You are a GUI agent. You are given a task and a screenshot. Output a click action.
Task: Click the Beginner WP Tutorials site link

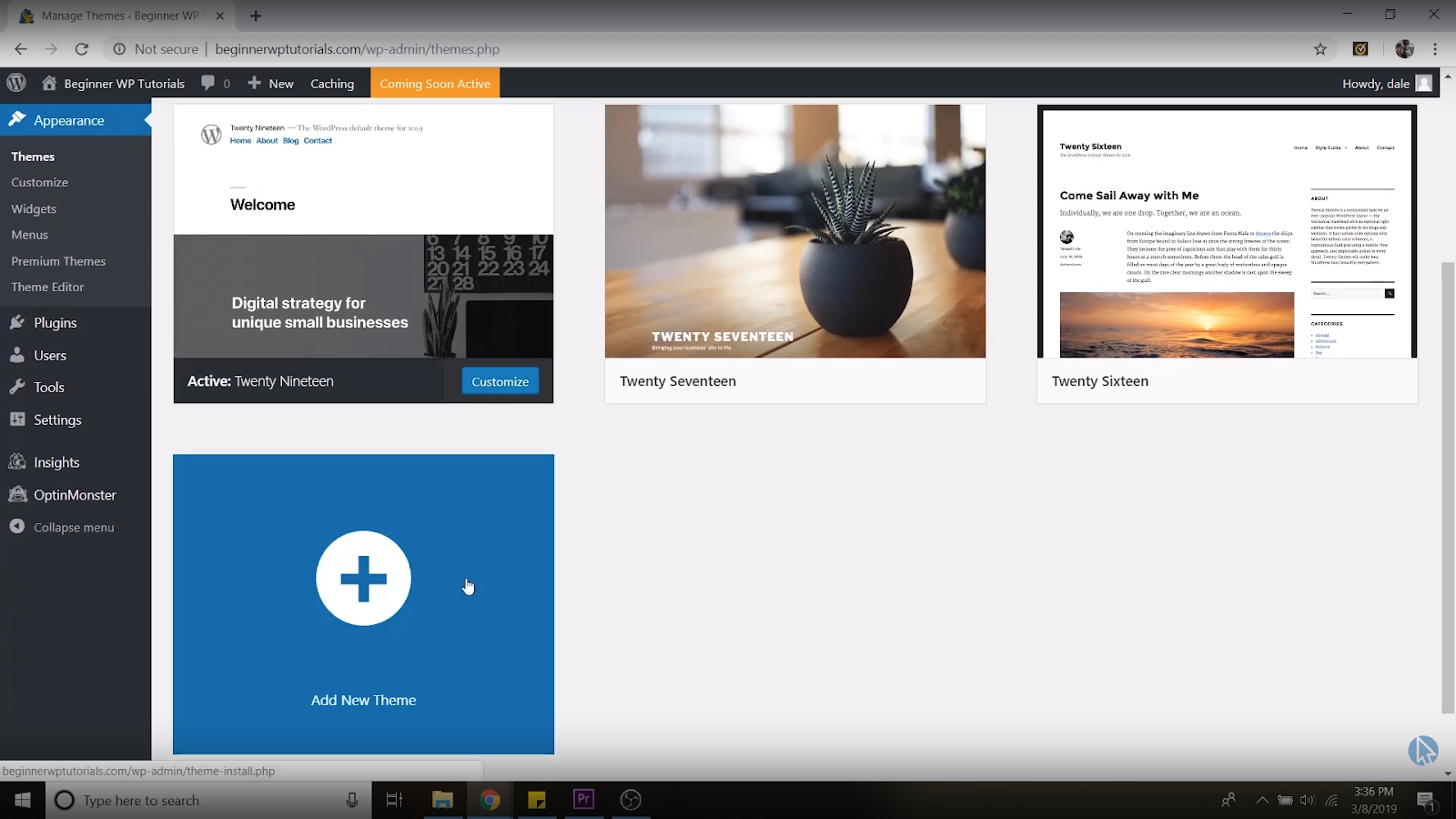click(x=125, y=83)
